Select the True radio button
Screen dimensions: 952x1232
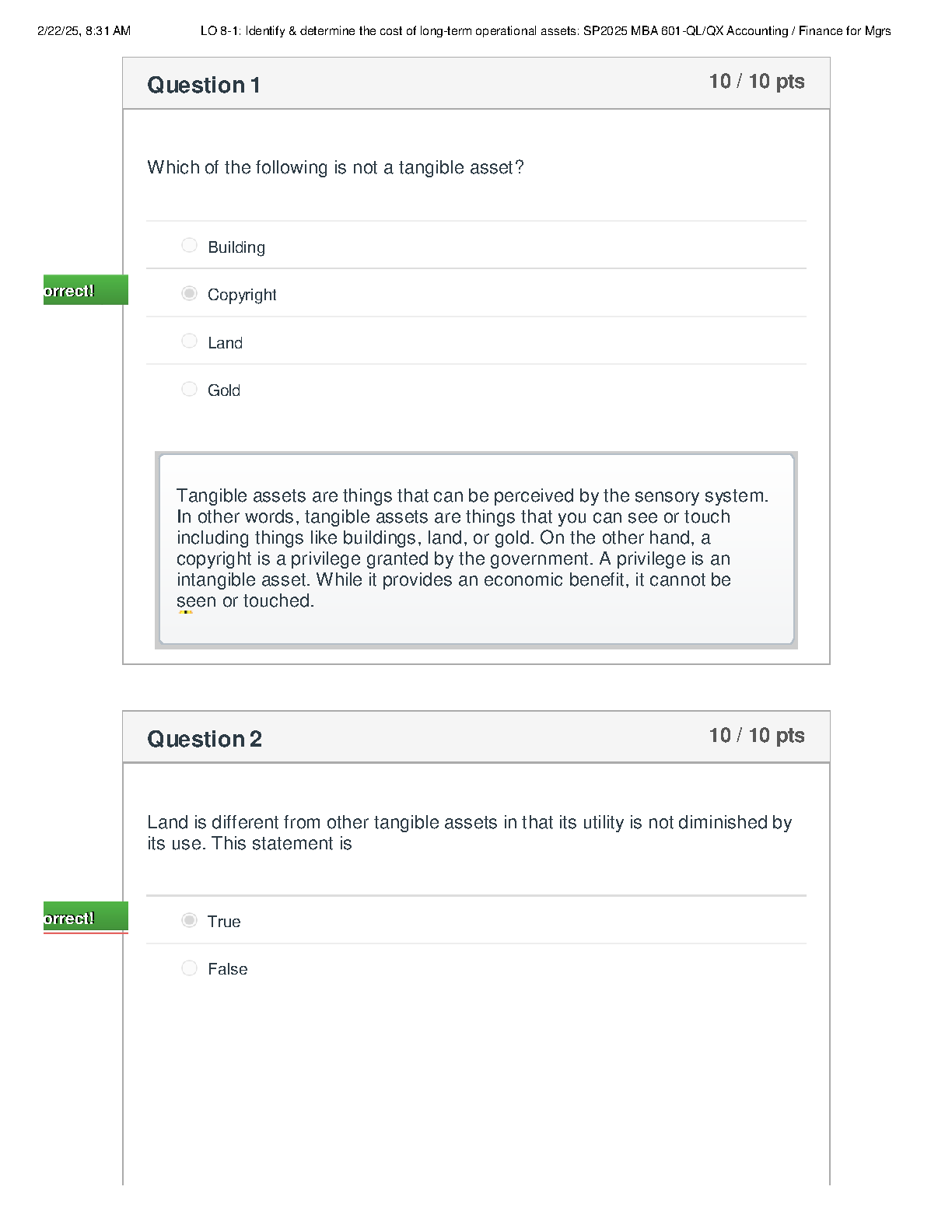tap(189, 921)
